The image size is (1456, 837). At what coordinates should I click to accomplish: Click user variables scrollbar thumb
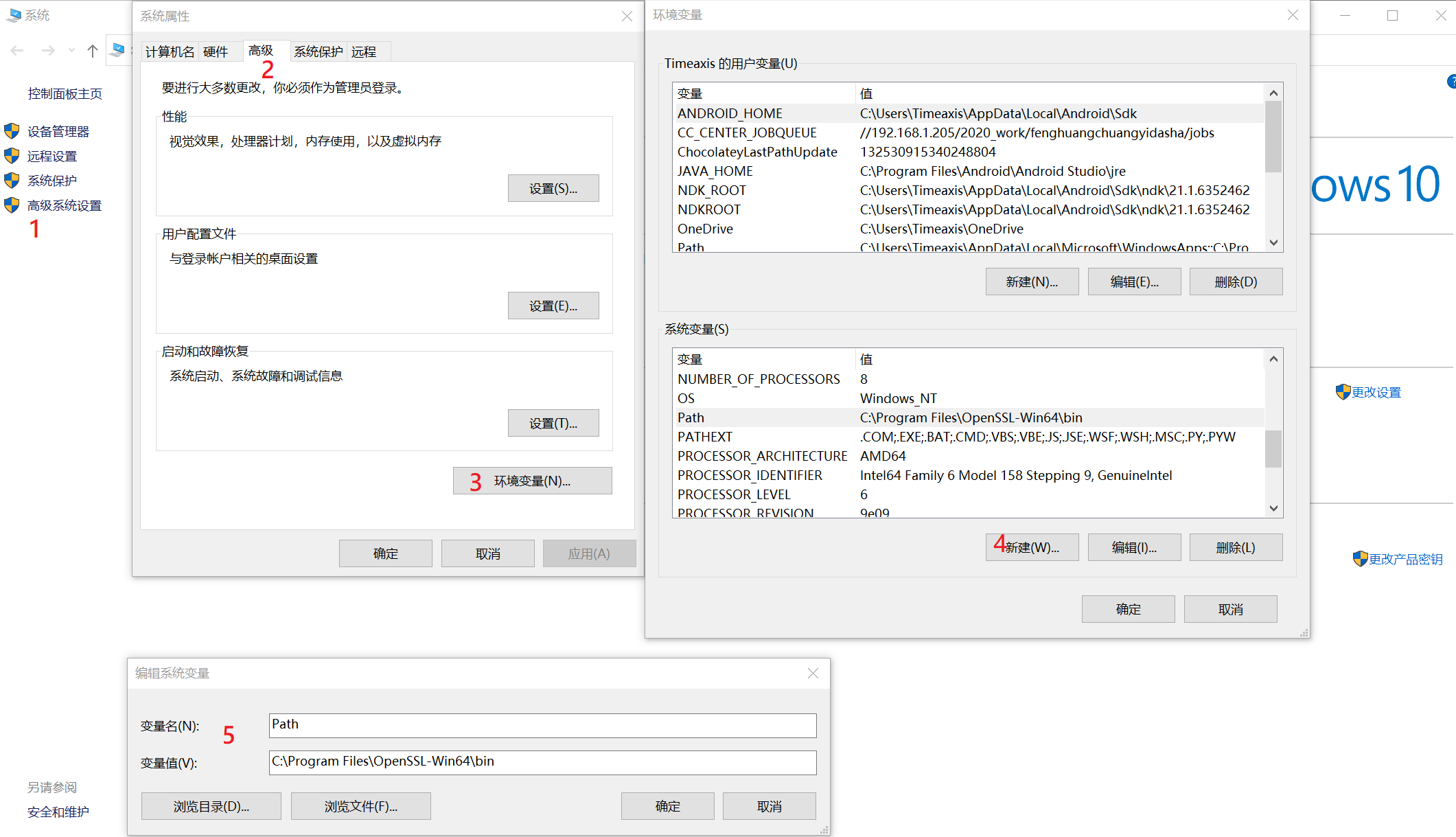coord(1273,137)
